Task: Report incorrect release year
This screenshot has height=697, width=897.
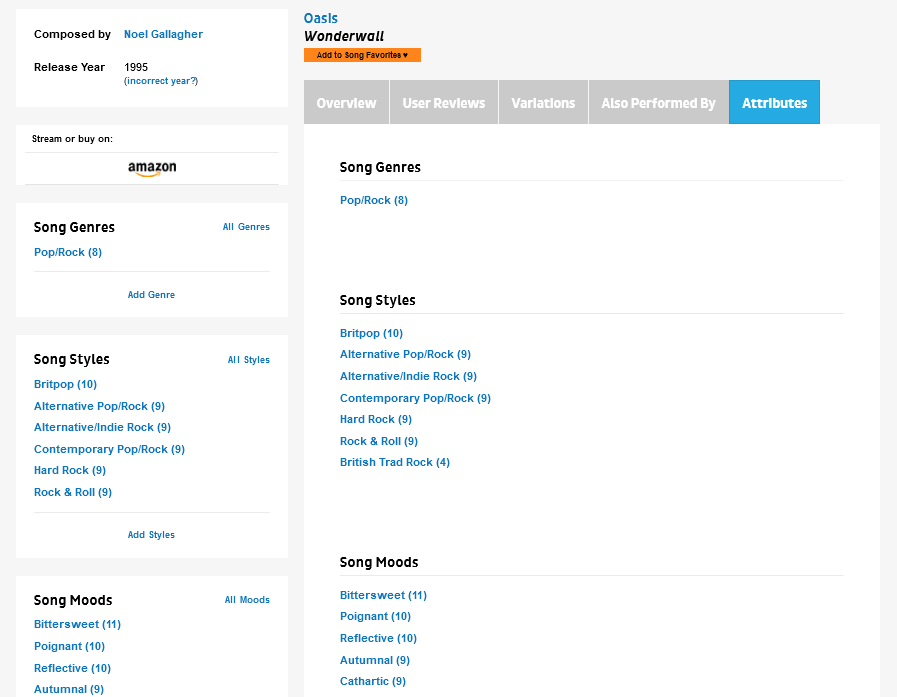Action: pyautogui.click(x=161, y=81)
